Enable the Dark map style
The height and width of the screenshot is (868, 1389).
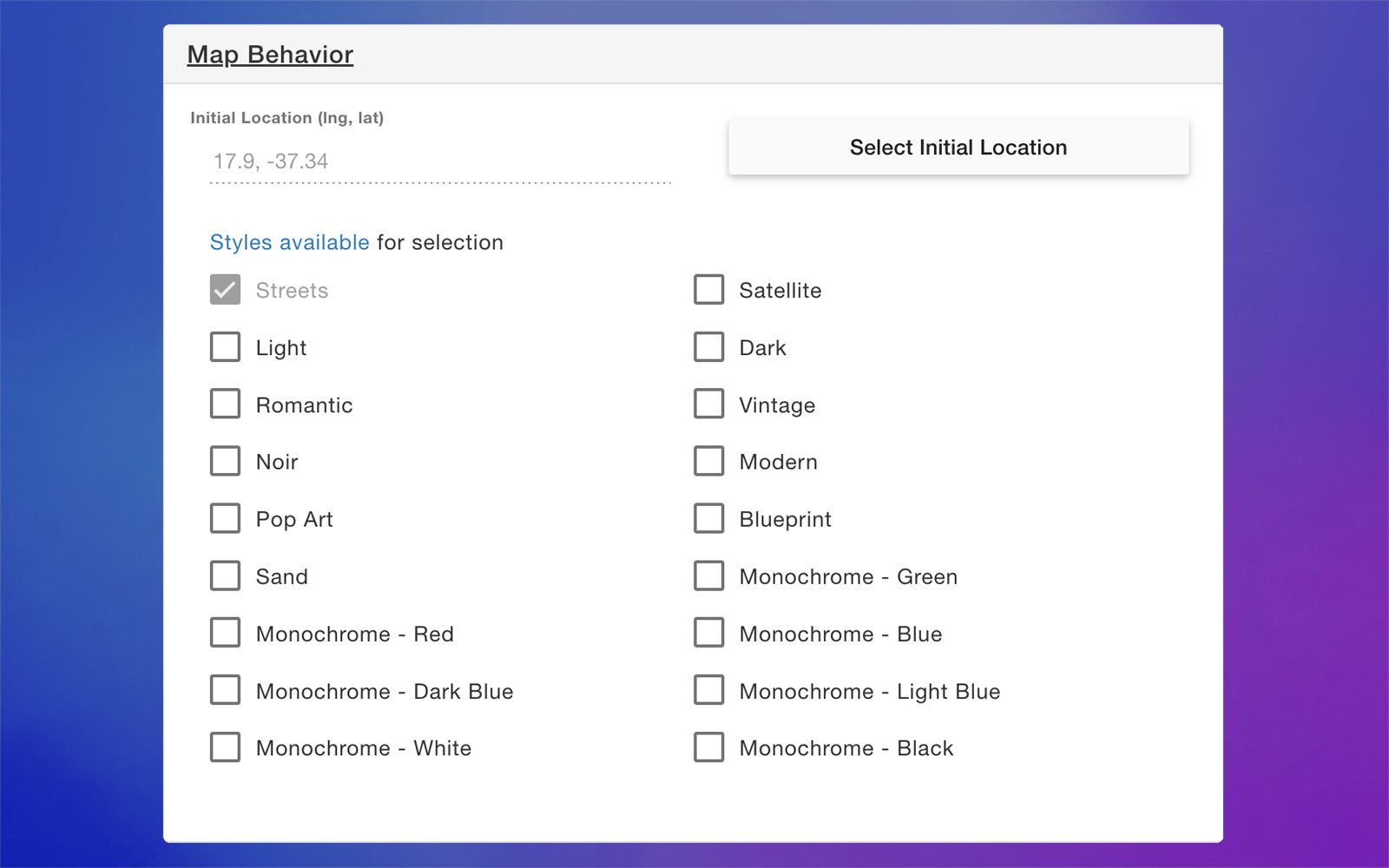(708, 346)
